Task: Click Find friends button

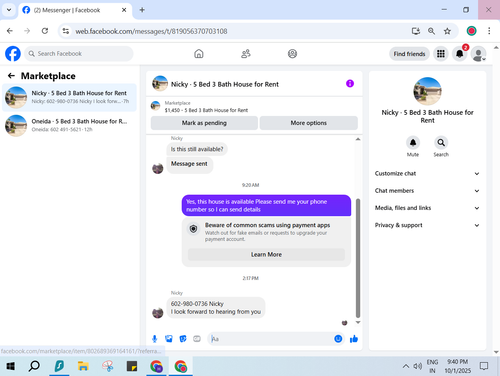Action: (x=409, y=54)
